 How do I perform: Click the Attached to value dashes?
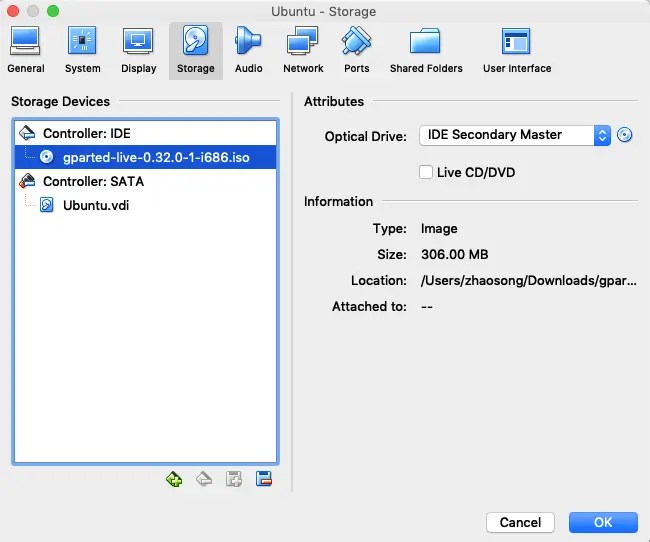(x=427, y=307)
